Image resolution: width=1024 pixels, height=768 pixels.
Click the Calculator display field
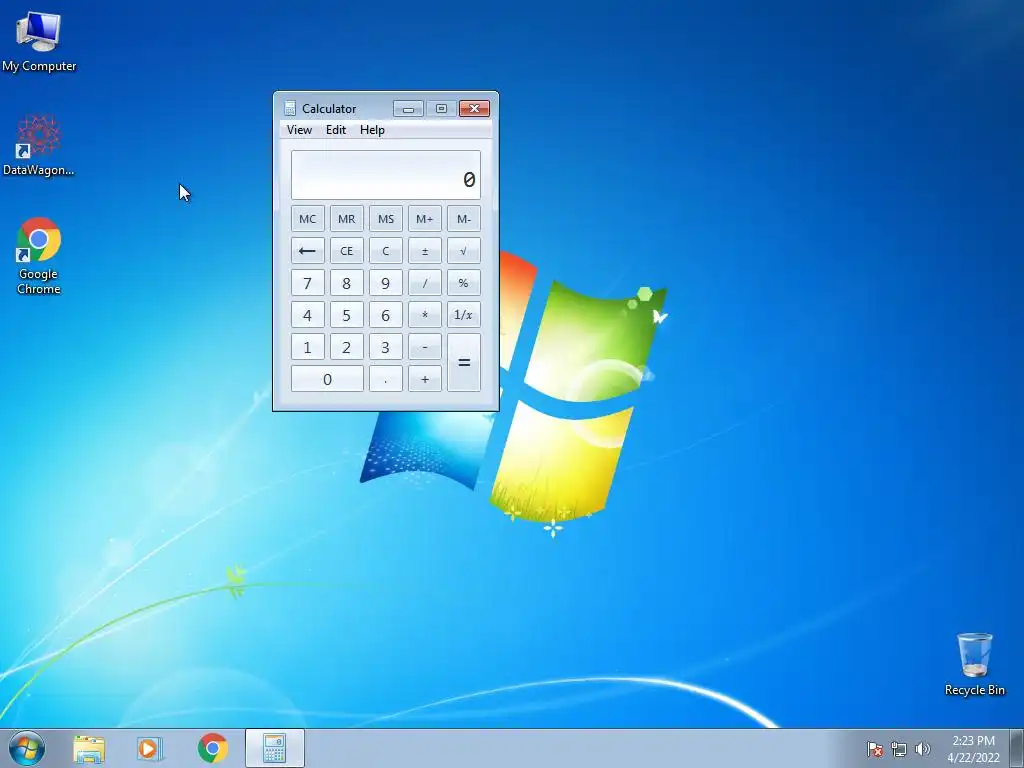click(x=386, y=175)
